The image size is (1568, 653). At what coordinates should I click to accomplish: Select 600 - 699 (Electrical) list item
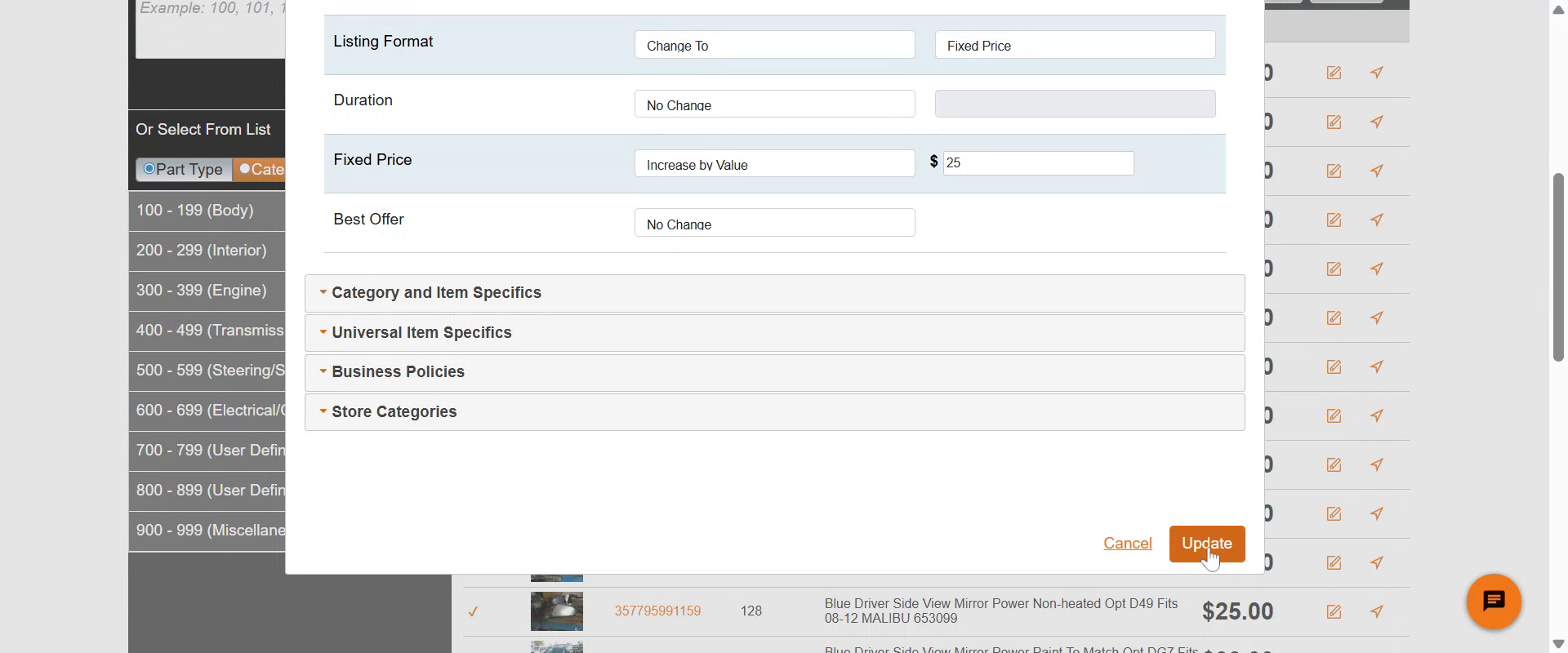click(207, 411)
